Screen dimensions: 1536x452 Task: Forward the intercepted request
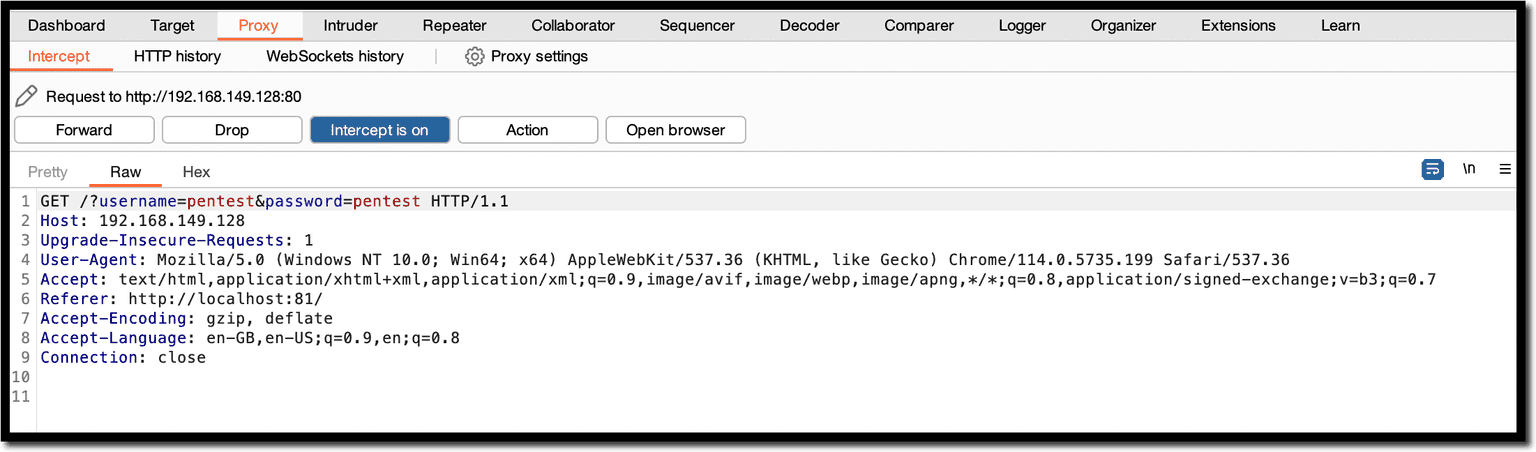coord(84,130)
